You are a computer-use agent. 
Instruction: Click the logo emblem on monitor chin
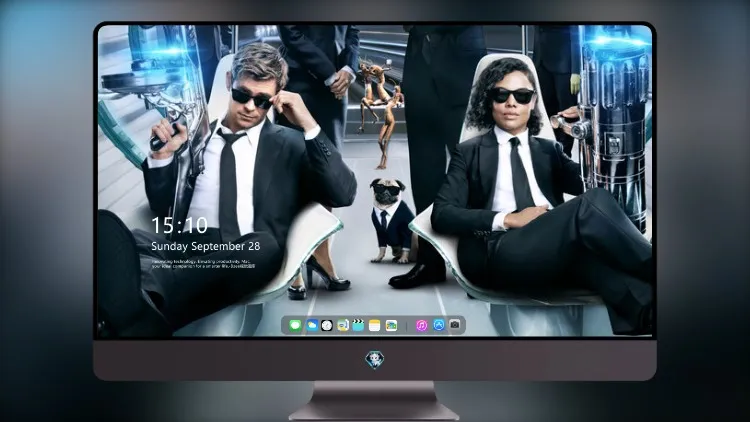click(x=375, y=360)
